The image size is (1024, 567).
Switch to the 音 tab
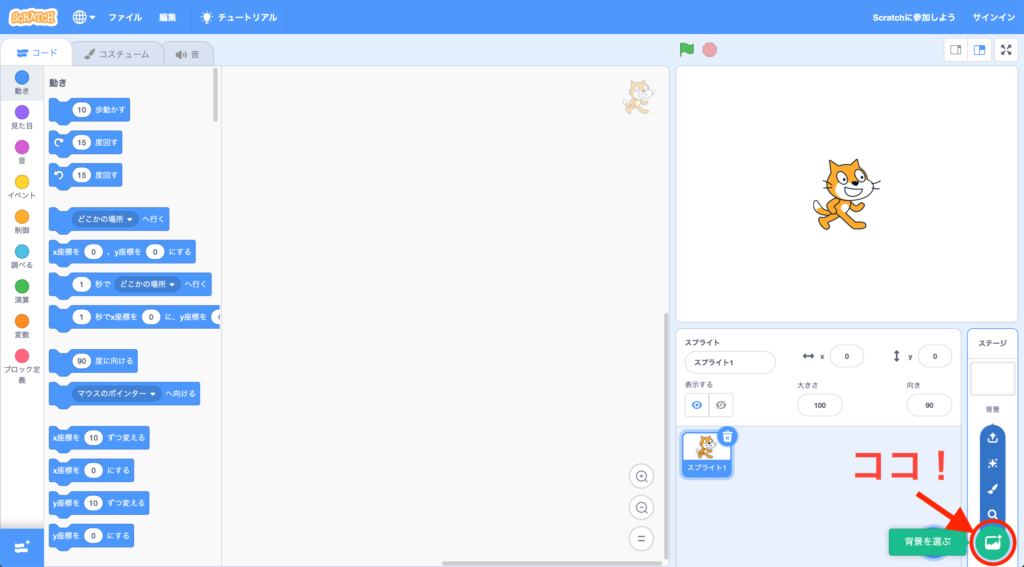pyautogui.click(x=187, y=54)
